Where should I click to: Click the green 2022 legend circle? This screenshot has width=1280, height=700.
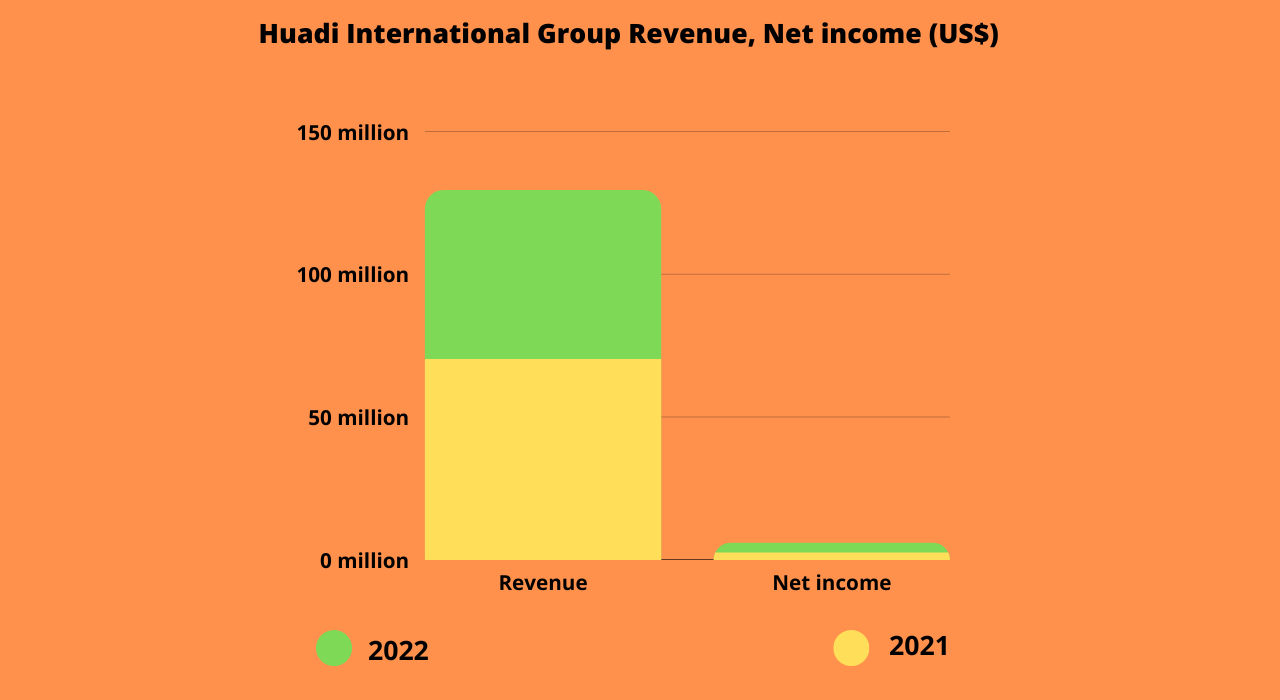point(334,648)
